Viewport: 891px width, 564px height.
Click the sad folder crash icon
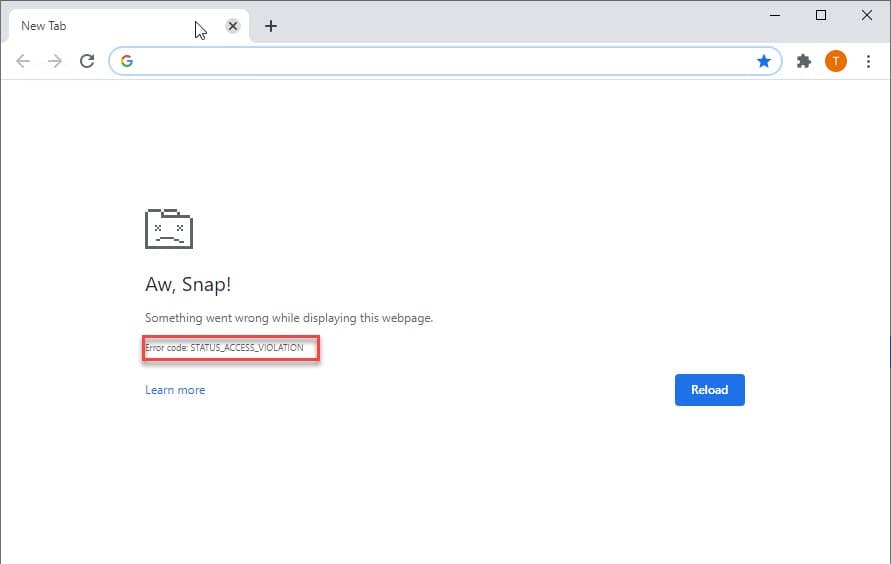point(169,229)
